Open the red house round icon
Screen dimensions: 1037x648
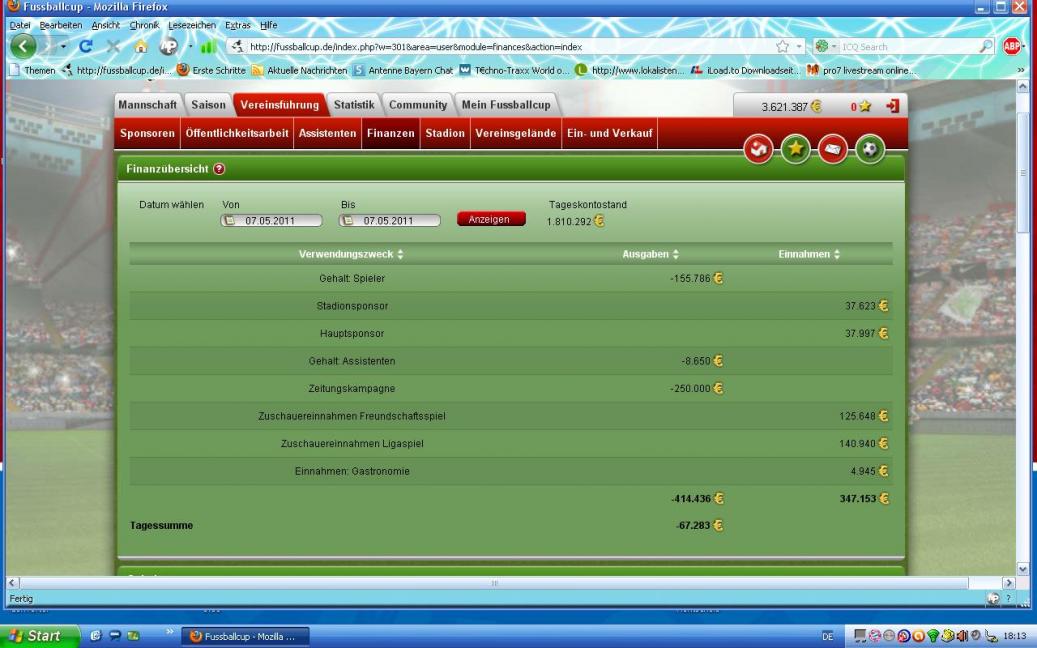[x=759, y=149]
